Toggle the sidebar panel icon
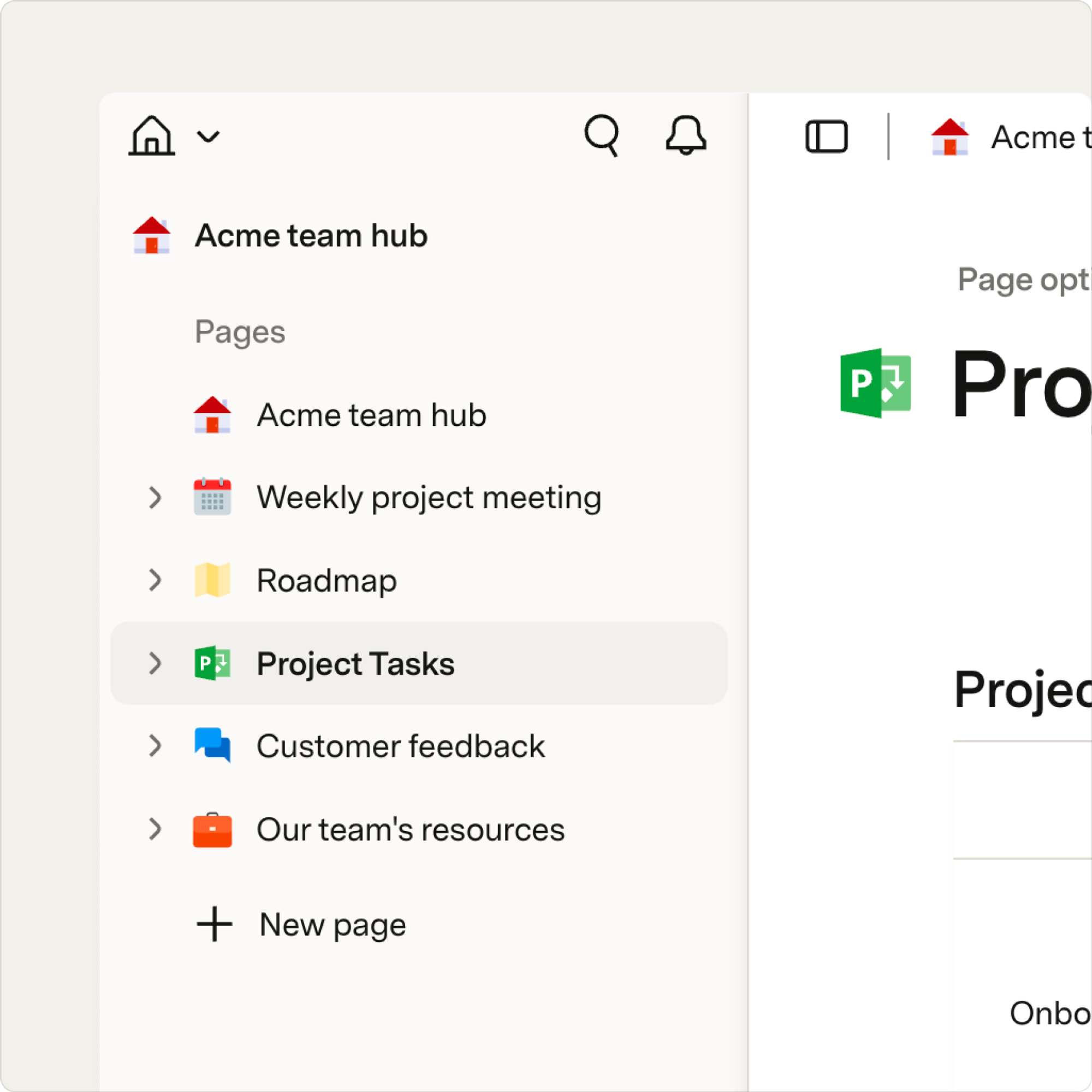The width and height of the screenshot is (1092, 1092). pos(826,137)
